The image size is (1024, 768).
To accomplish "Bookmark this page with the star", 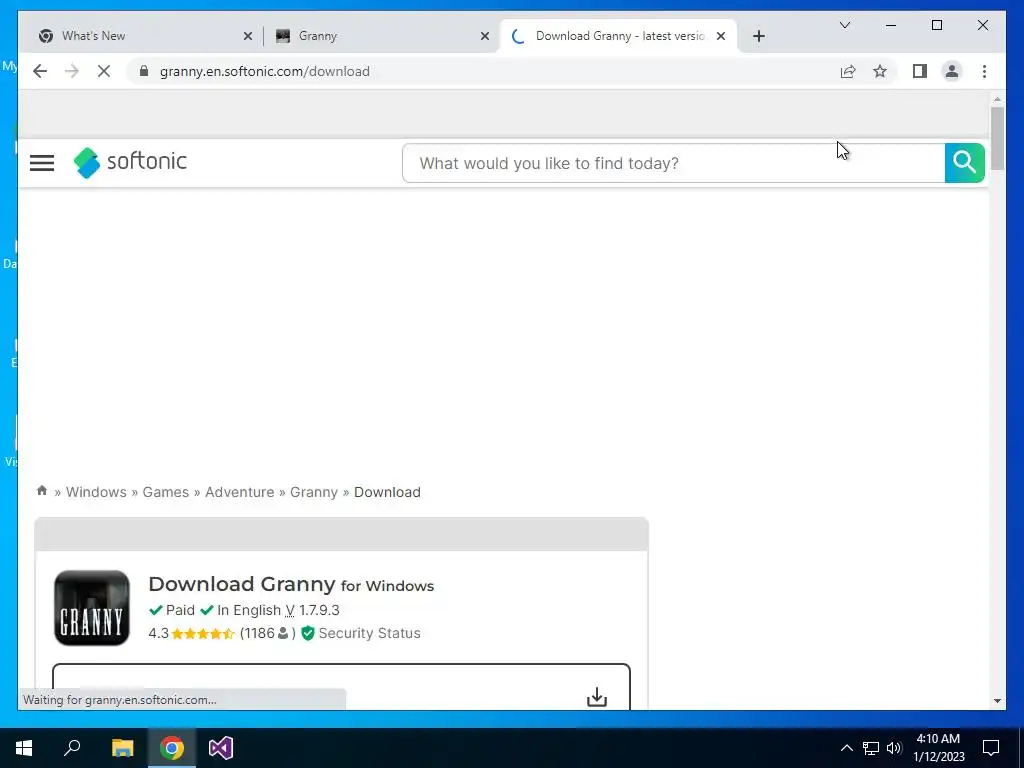I will 880,71.
